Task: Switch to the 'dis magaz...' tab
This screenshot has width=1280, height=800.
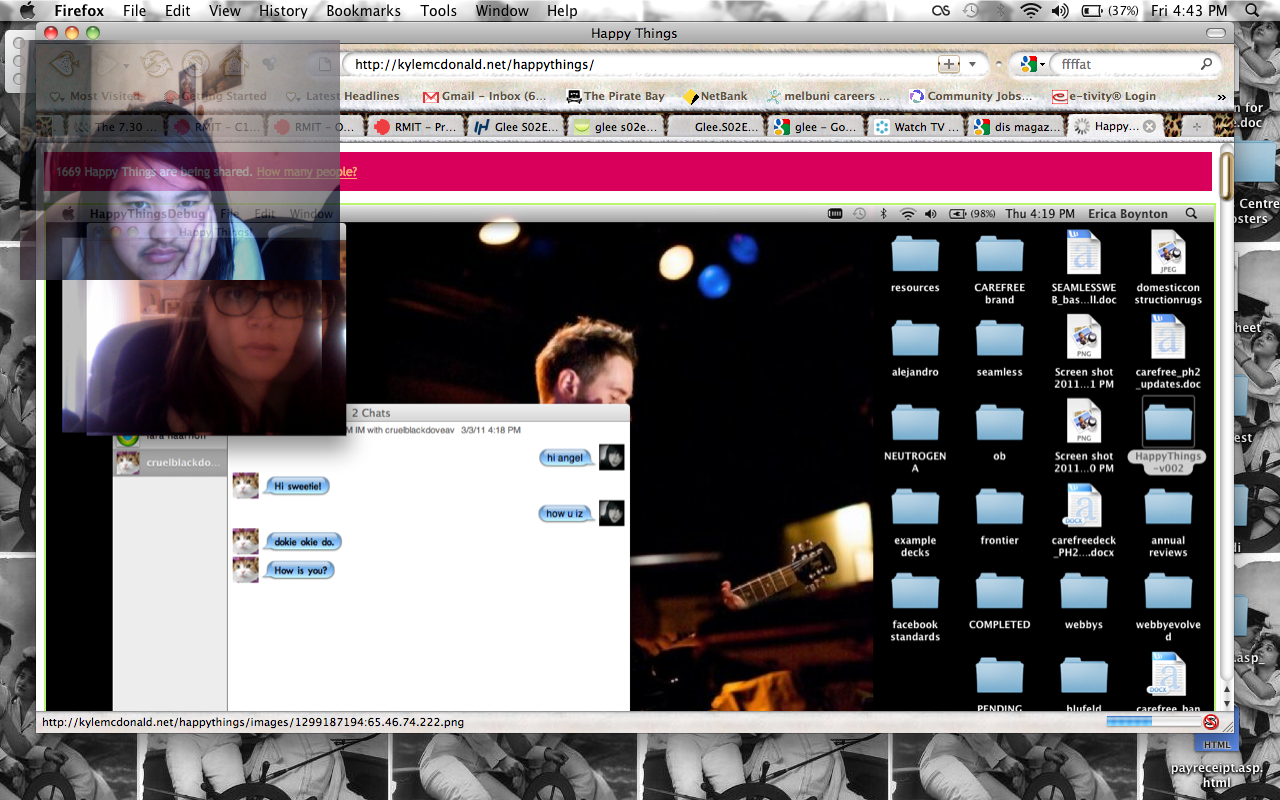Action: coord(1017,127)
